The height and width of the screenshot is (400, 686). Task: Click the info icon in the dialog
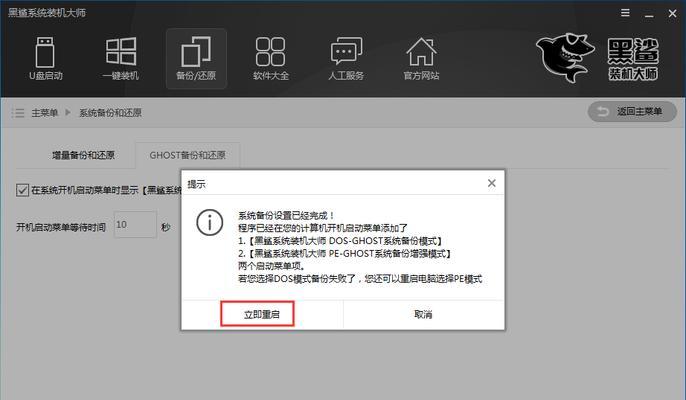210,222
